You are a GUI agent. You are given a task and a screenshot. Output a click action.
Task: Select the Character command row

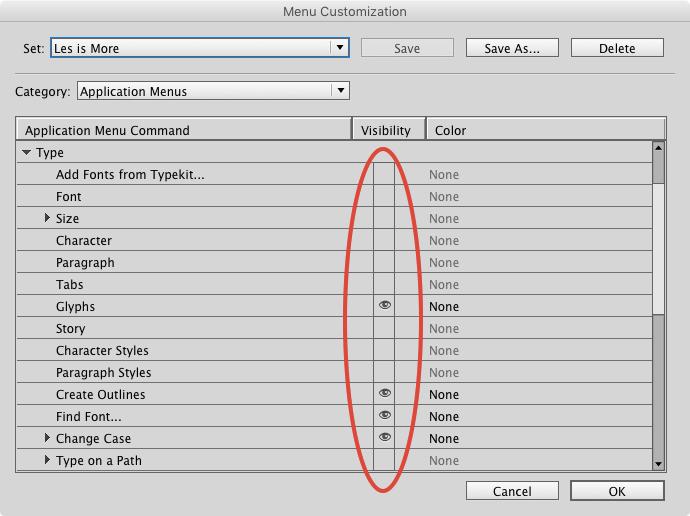[x=334, y=240]
